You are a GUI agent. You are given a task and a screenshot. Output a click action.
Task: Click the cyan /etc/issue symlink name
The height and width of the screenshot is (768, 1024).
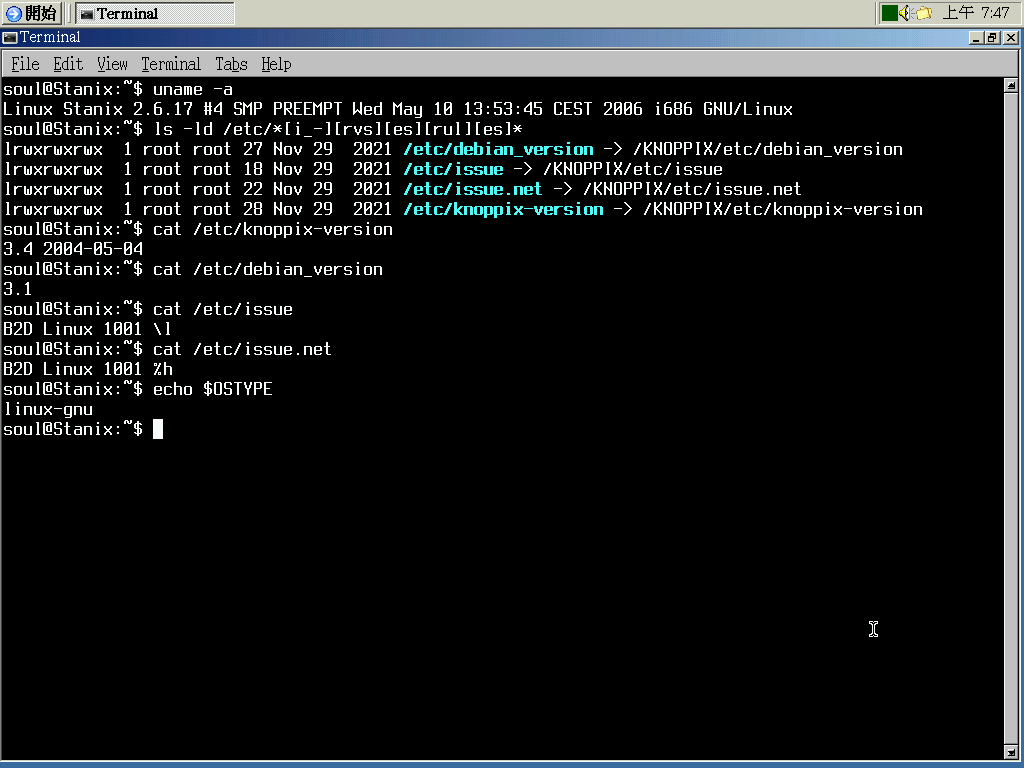pyautogui.click(x=453, y=169)
